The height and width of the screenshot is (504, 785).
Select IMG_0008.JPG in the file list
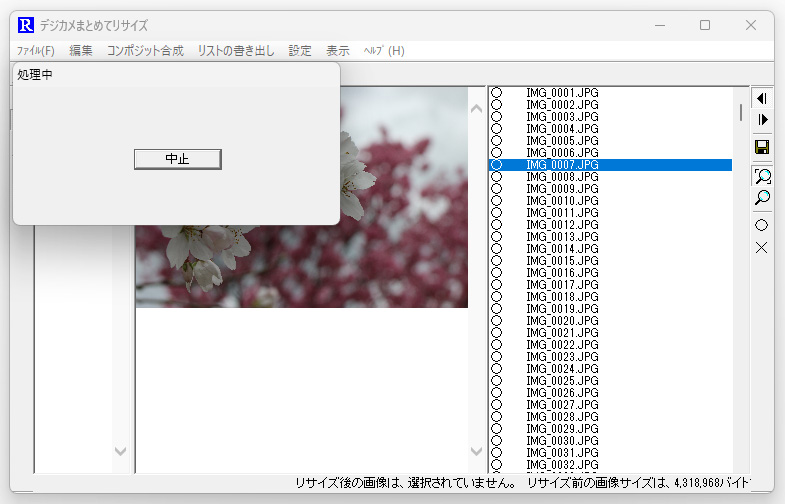point(610,177)
